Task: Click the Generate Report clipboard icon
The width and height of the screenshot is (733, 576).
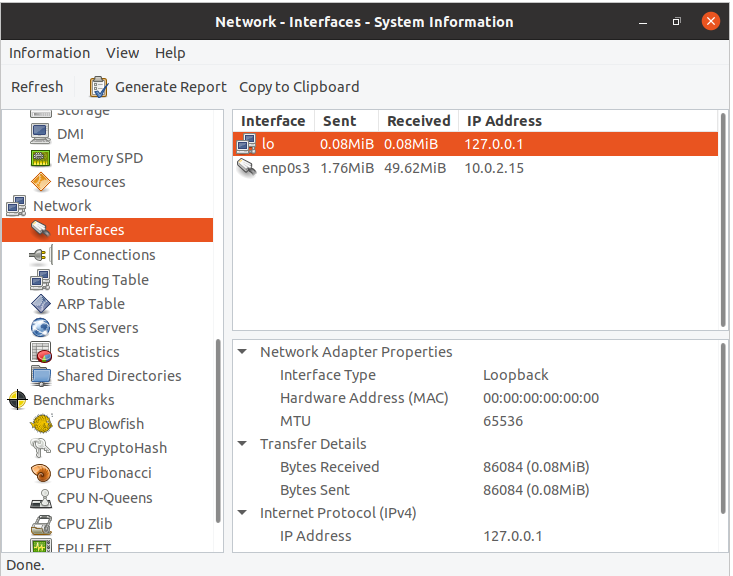Action: point(99,87)
